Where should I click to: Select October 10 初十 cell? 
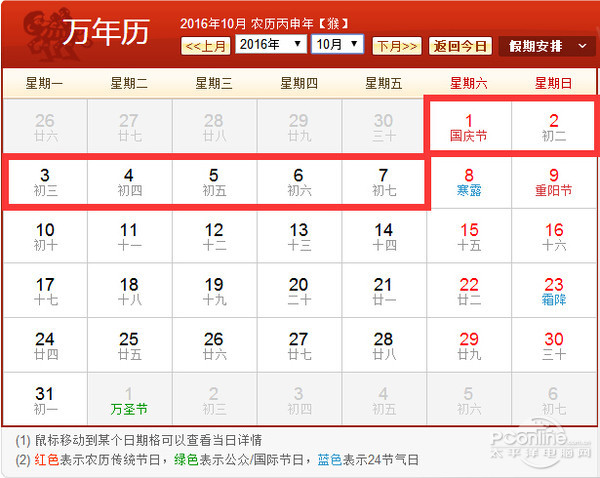45,236
